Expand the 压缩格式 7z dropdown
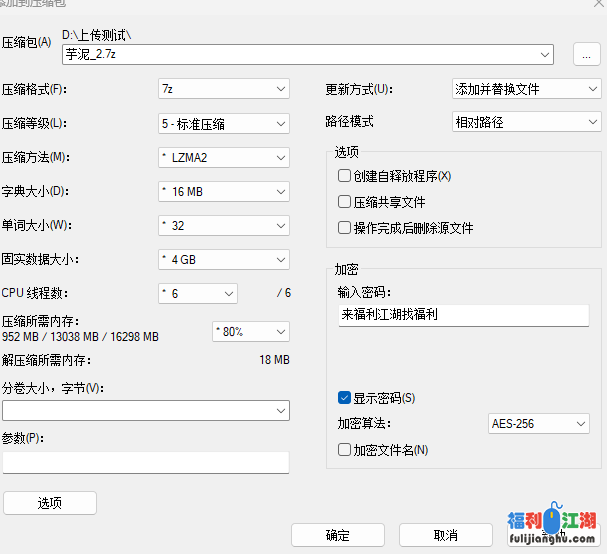This screenshot has height=554, width=607. (280, 89)
